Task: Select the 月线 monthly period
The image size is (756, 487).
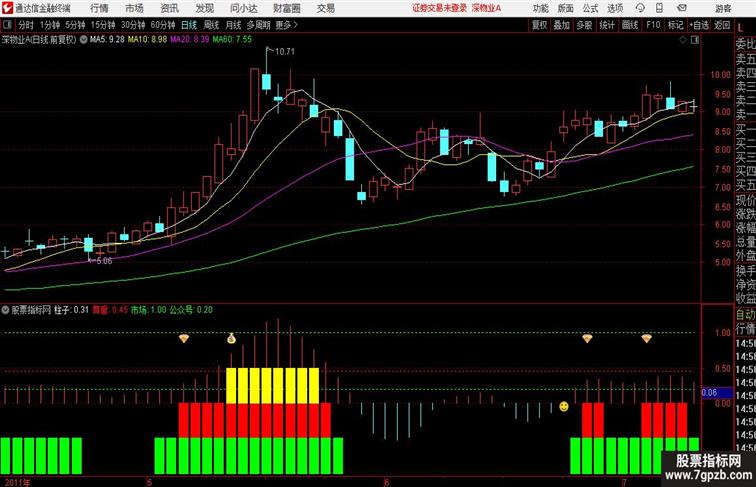Action: click(x=233, y=25)
